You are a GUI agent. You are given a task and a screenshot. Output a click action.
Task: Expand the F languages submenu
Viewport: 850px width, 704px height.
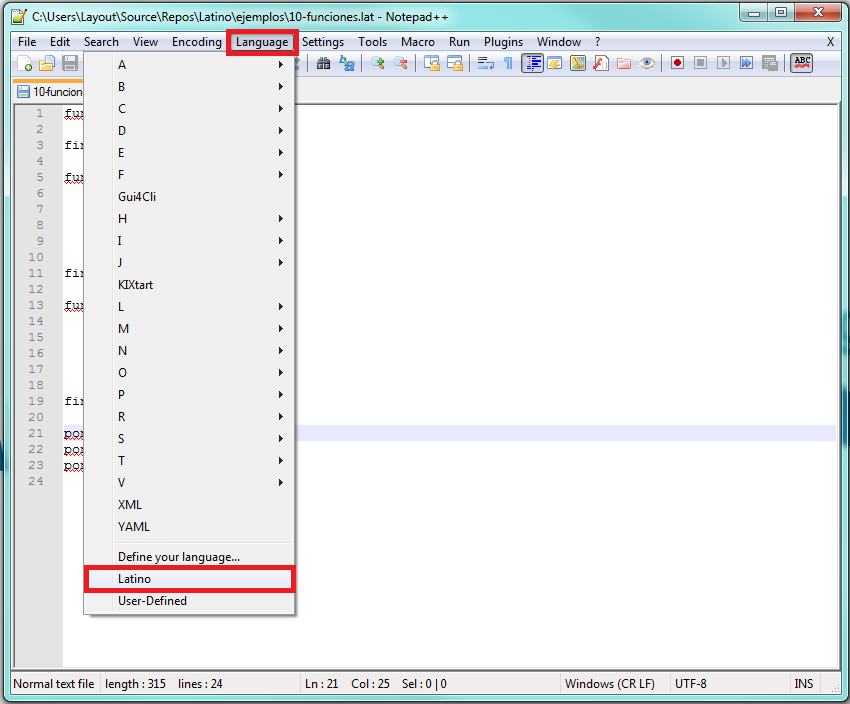coord(189,175)
